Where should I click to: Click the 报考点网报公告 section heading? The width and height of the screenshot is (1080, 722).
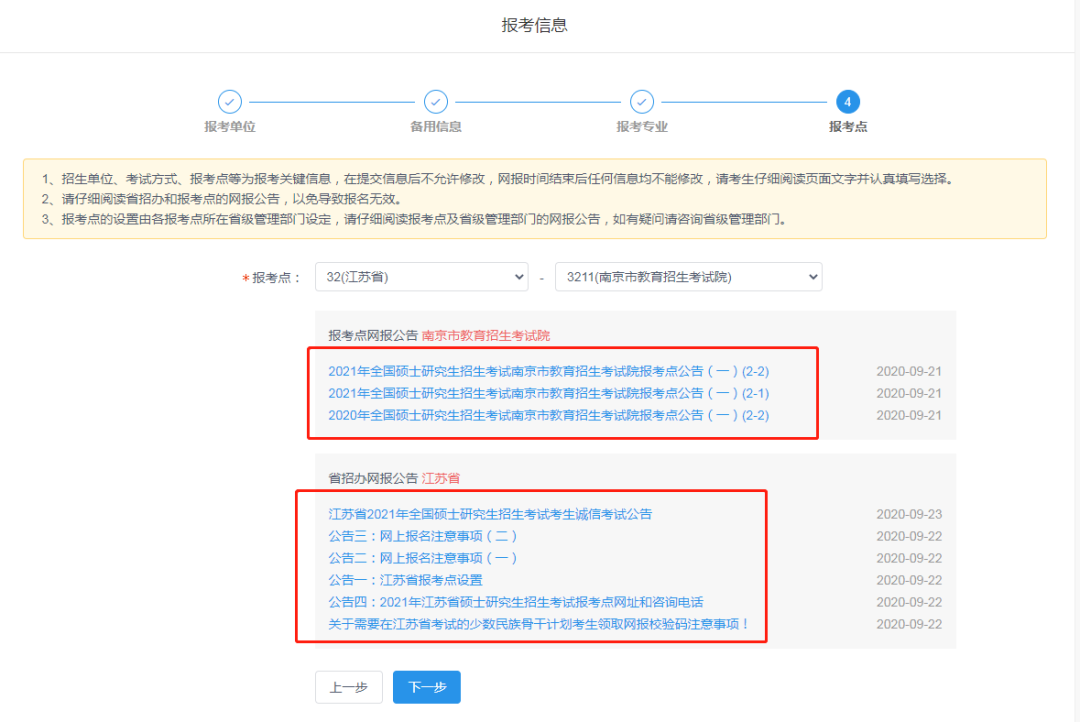(373, 336)
